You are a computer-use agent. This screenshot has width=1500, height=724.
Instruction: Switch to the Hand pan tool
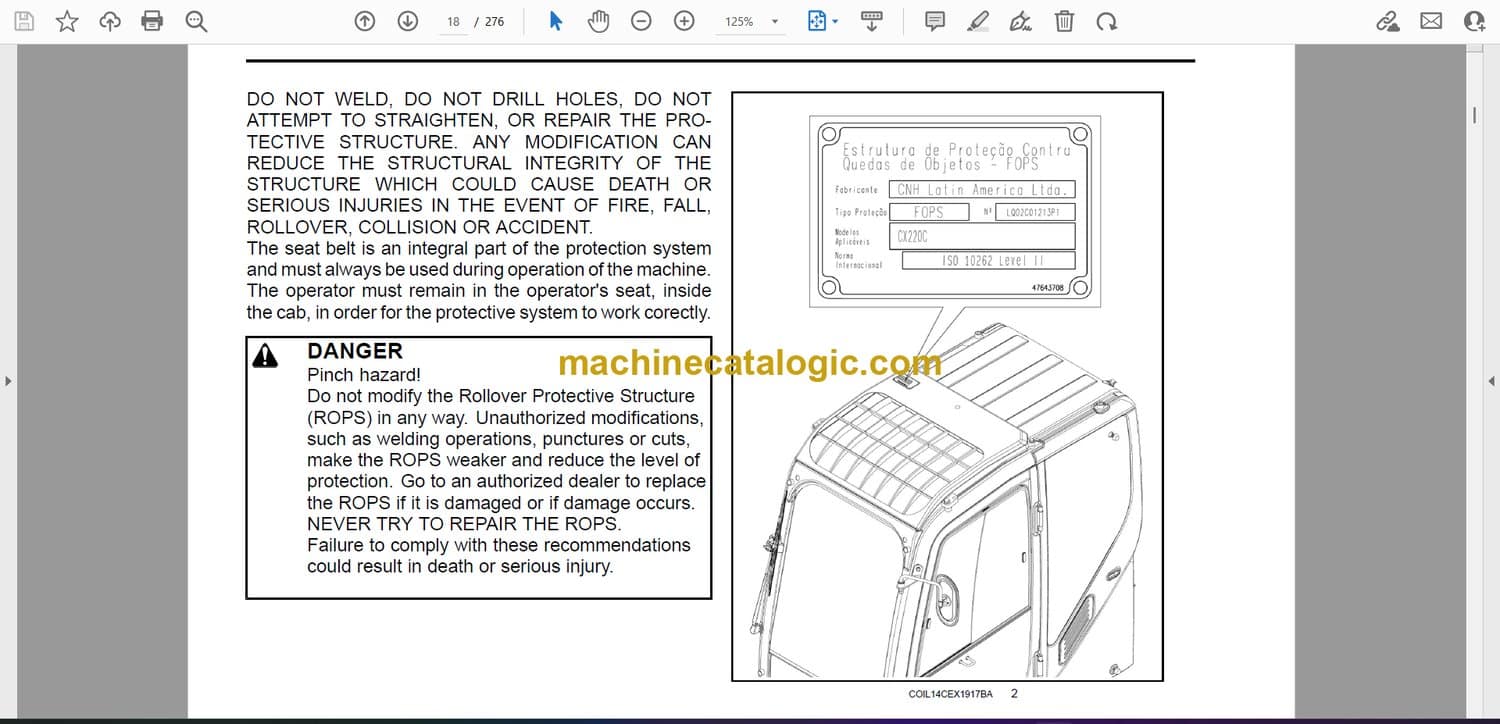click(x=598, y=21)
